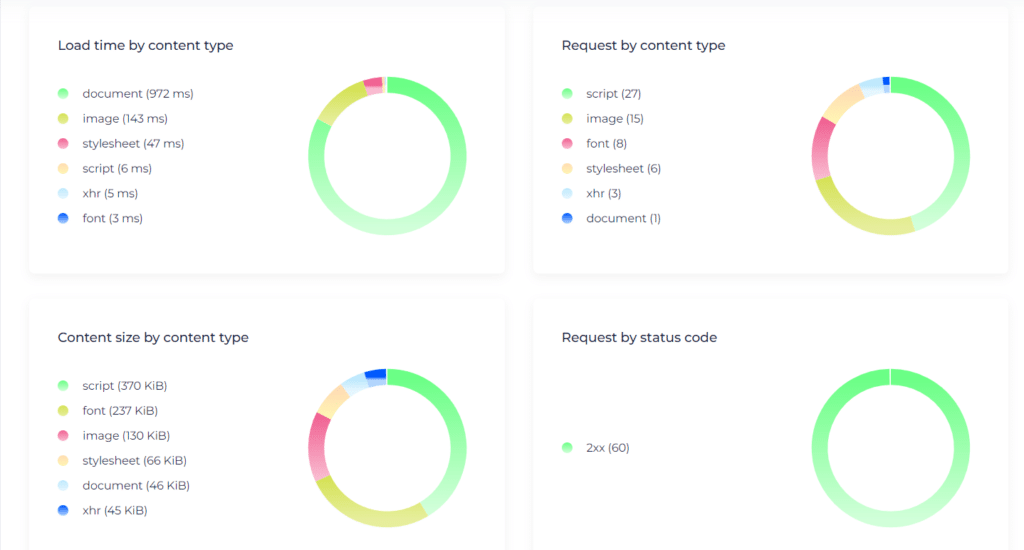Click the blue dot next to font (3 ms)
Screen dimensions: 1024x550
coord(63,218)
